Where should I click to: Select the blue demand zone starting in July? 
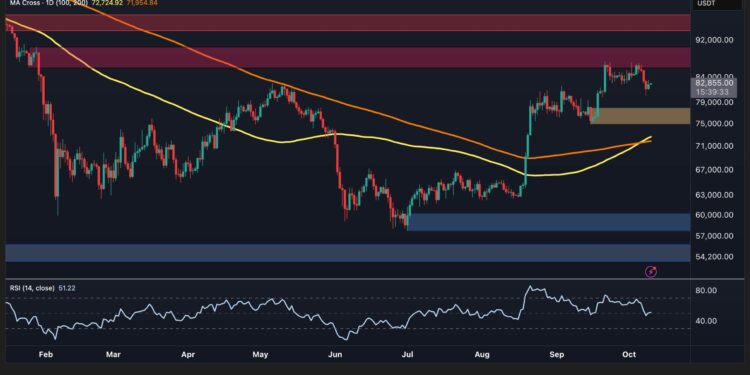[x=548, y=222]
